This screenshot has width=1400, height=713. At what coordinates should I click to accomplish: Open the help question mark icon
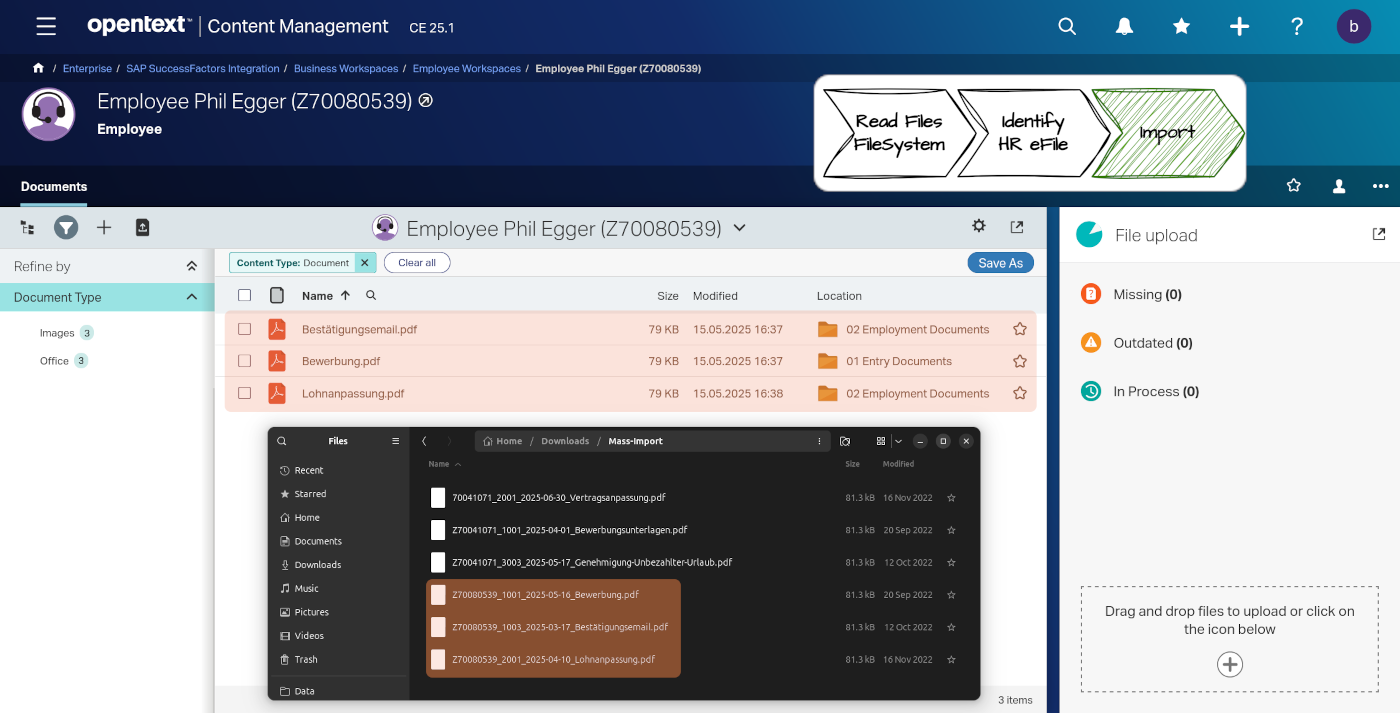point(1296,27)
